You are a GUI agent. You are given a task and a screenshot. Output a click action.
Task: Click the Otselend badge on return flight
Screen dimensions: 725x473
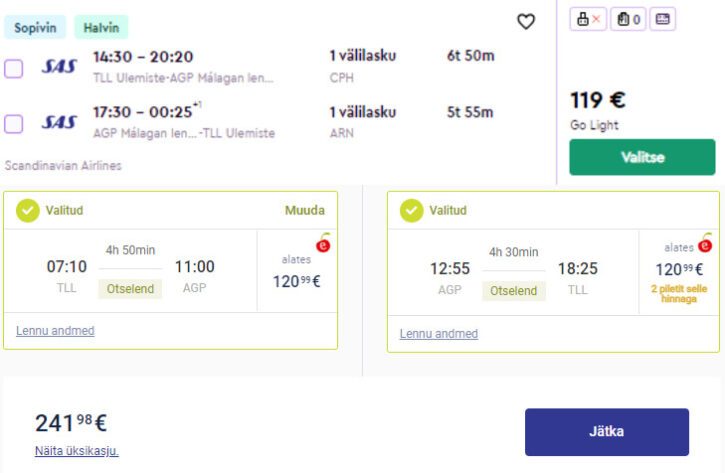tap(514, 291)
